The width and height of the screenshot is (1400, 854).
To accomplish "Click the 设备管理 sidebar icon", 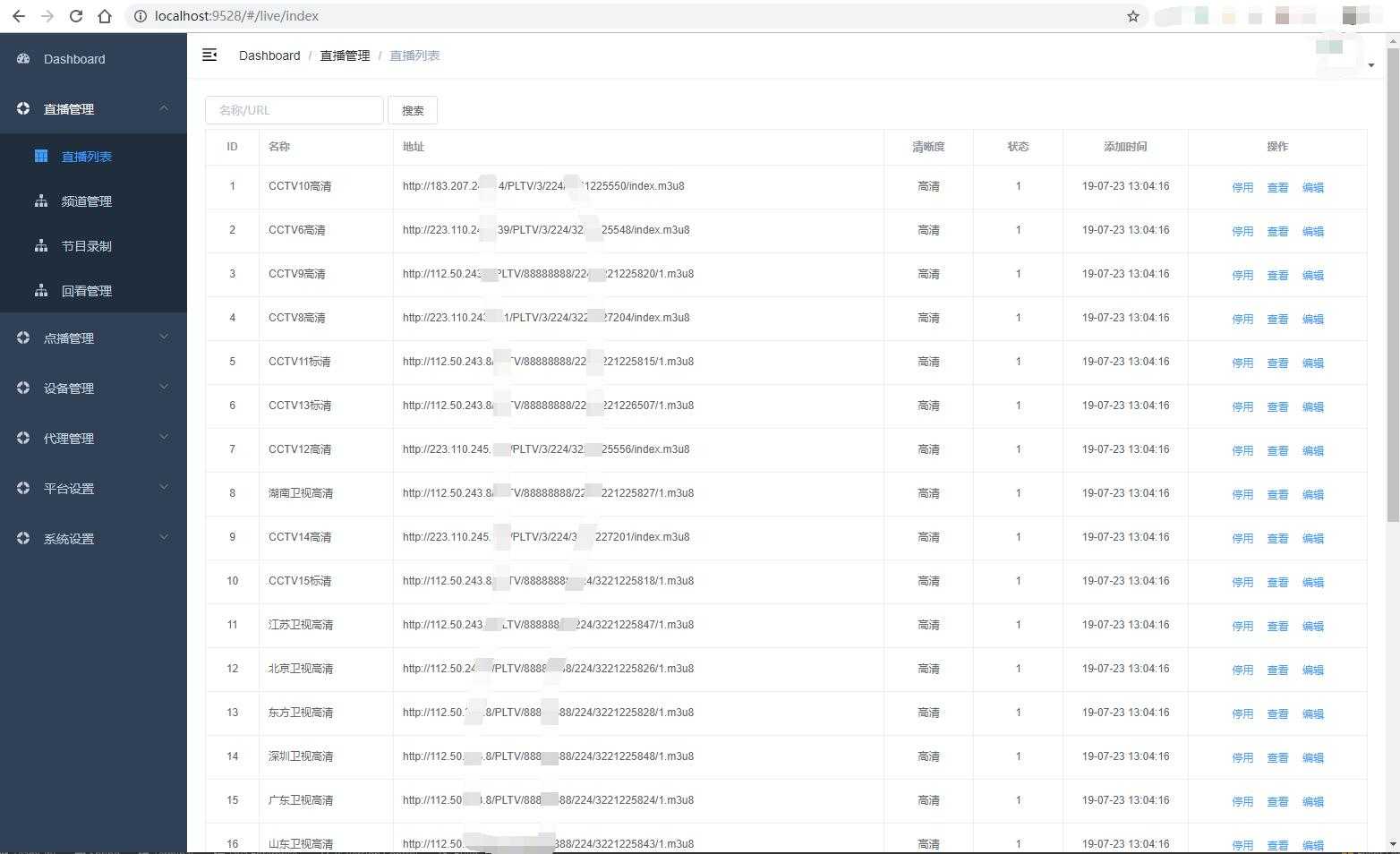I will click(23, 388).
